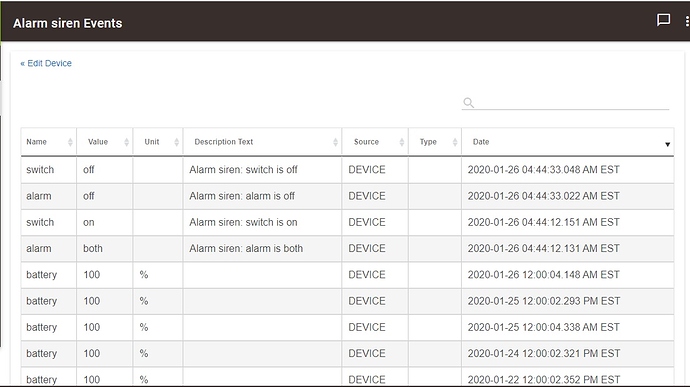
Task: Sort table by Source column
Action: click(366, 142)
